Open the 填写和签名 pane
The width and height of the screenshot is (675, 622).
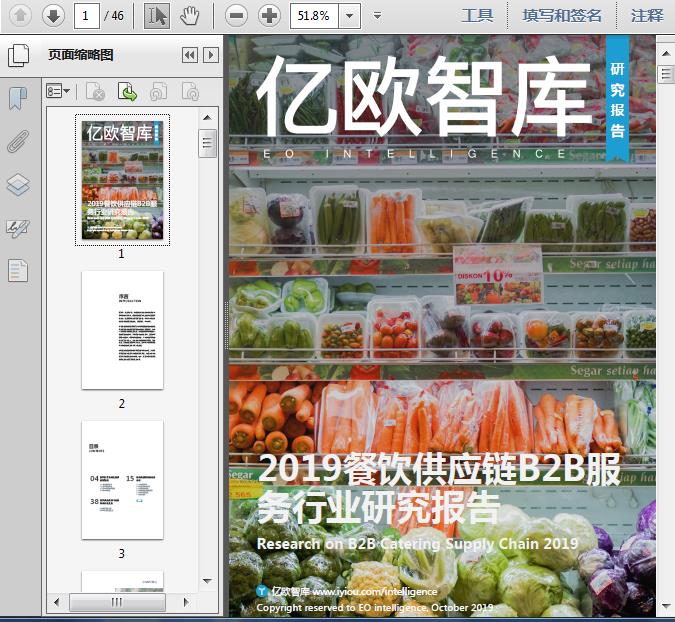pyautogui.click(x=561, y=16)
